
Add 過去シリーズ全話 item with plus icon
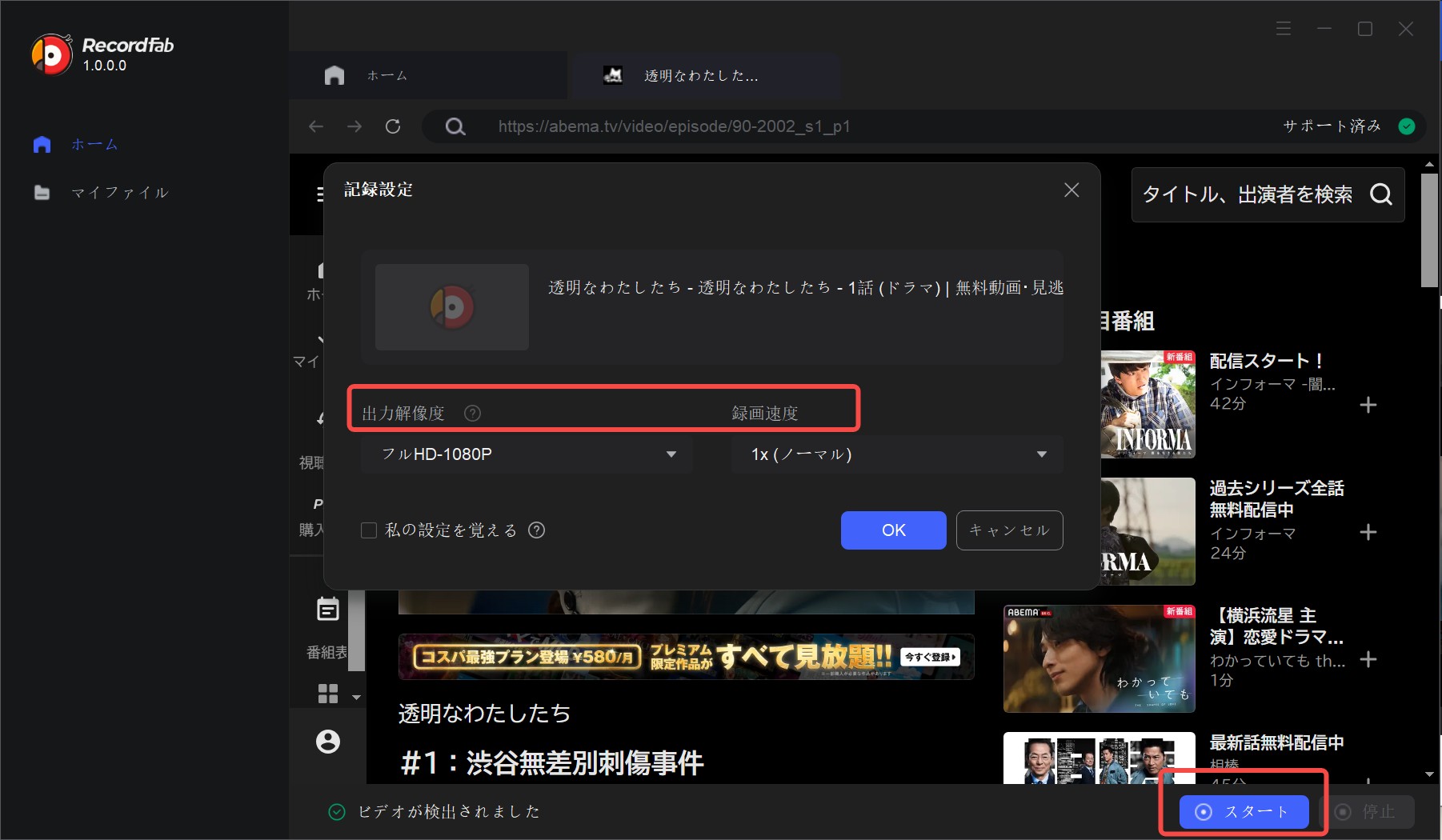1368,533
